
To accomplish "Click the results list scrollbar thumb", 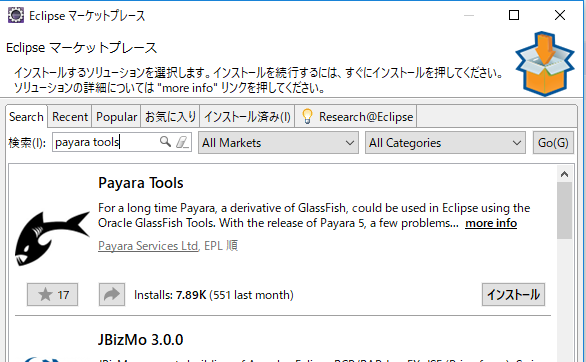I will [564, 210].
